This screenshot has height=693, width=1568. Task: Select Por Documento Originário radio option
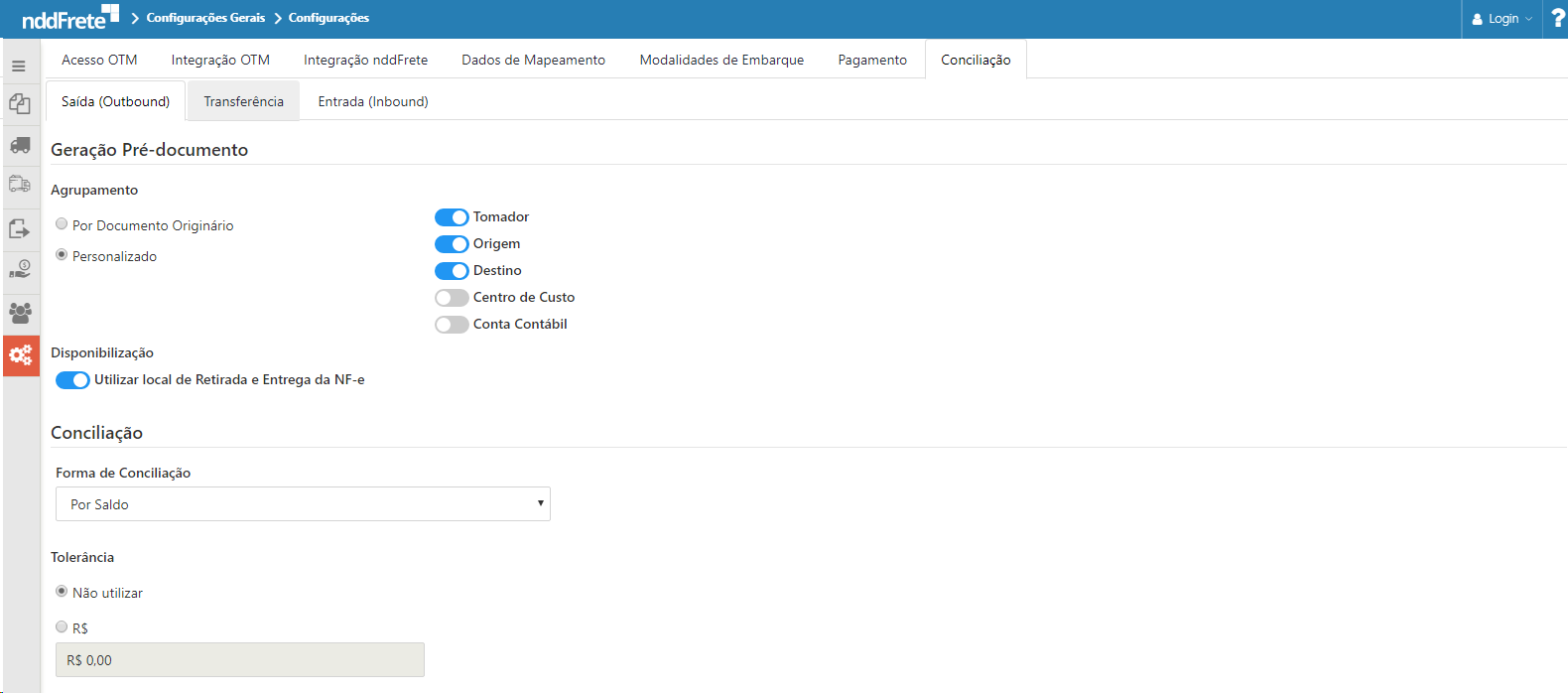click(62, 224)
